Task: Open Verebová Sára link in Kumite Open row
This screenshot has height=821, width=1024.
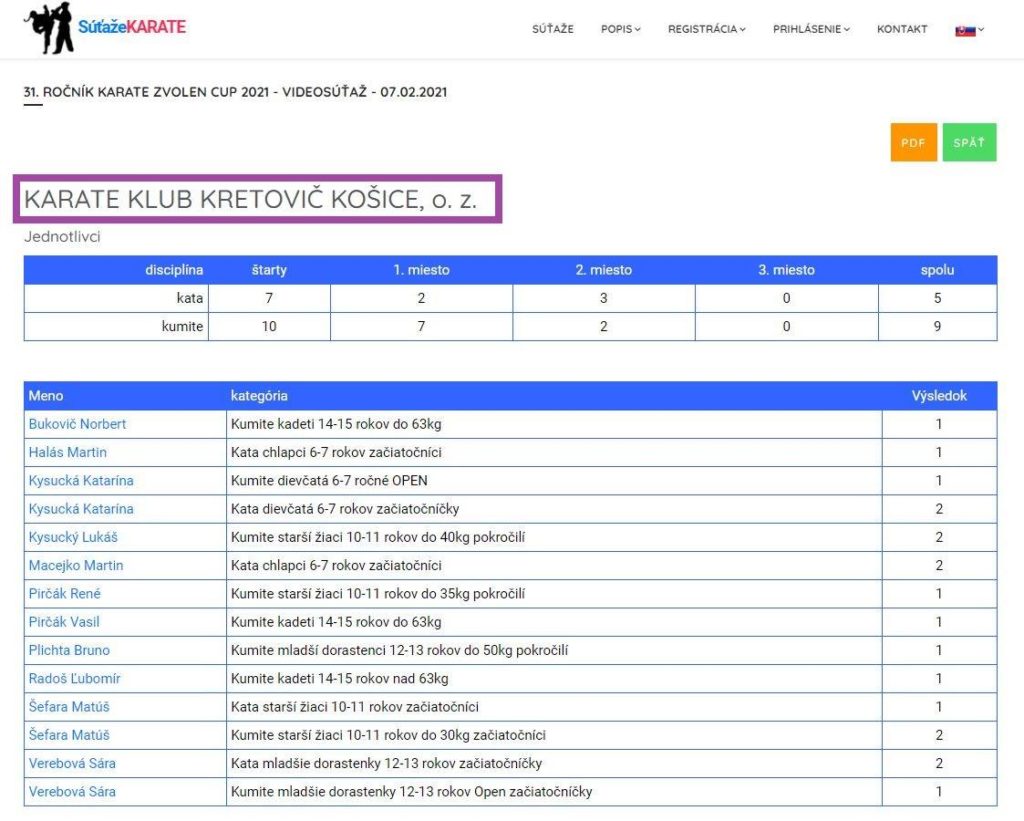Action: pos(72,792)
